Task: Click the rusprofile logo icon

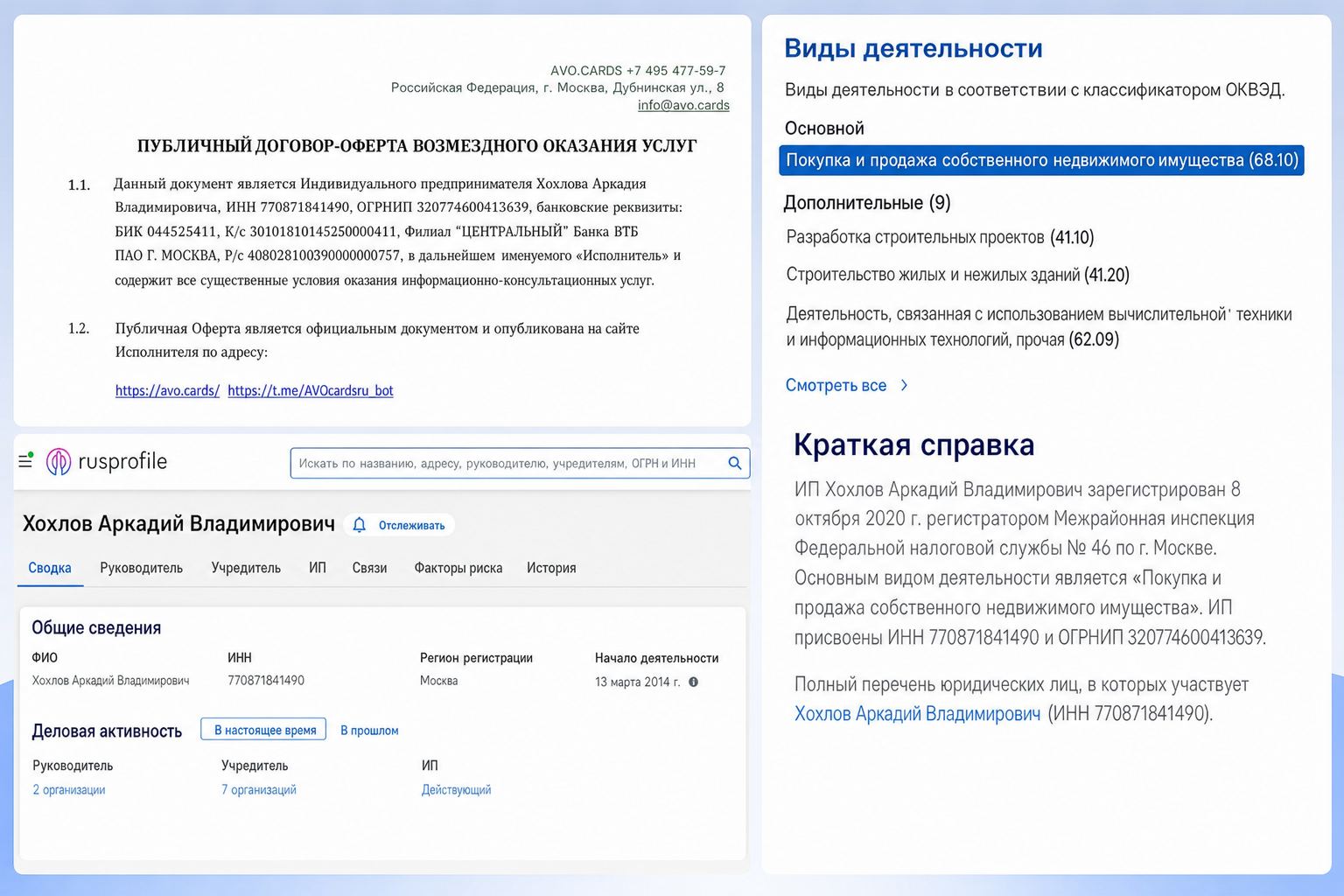Action: tap(59, 461)
